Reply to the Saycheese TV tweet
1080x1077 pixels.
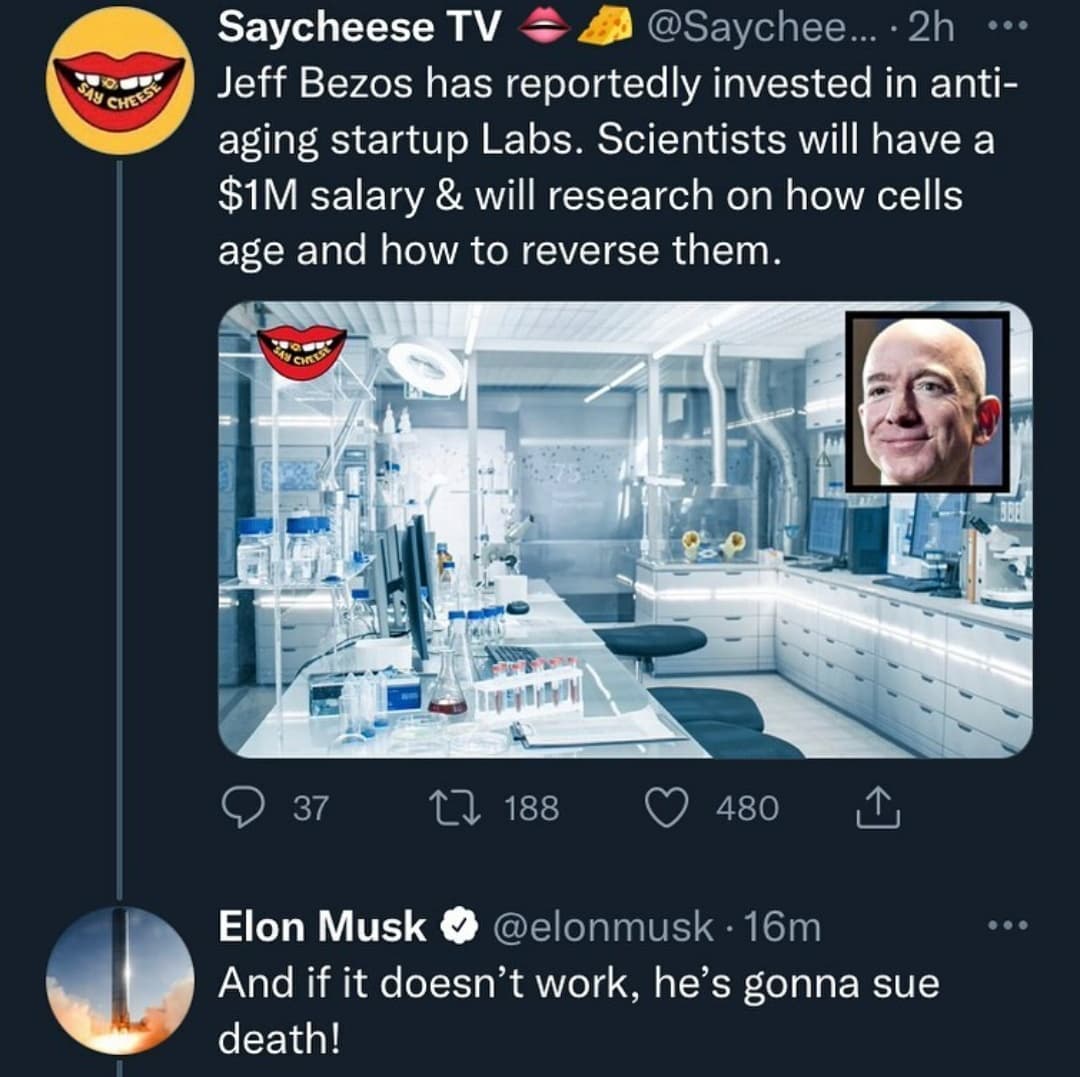pyautogui.click(x=240, y=808)
